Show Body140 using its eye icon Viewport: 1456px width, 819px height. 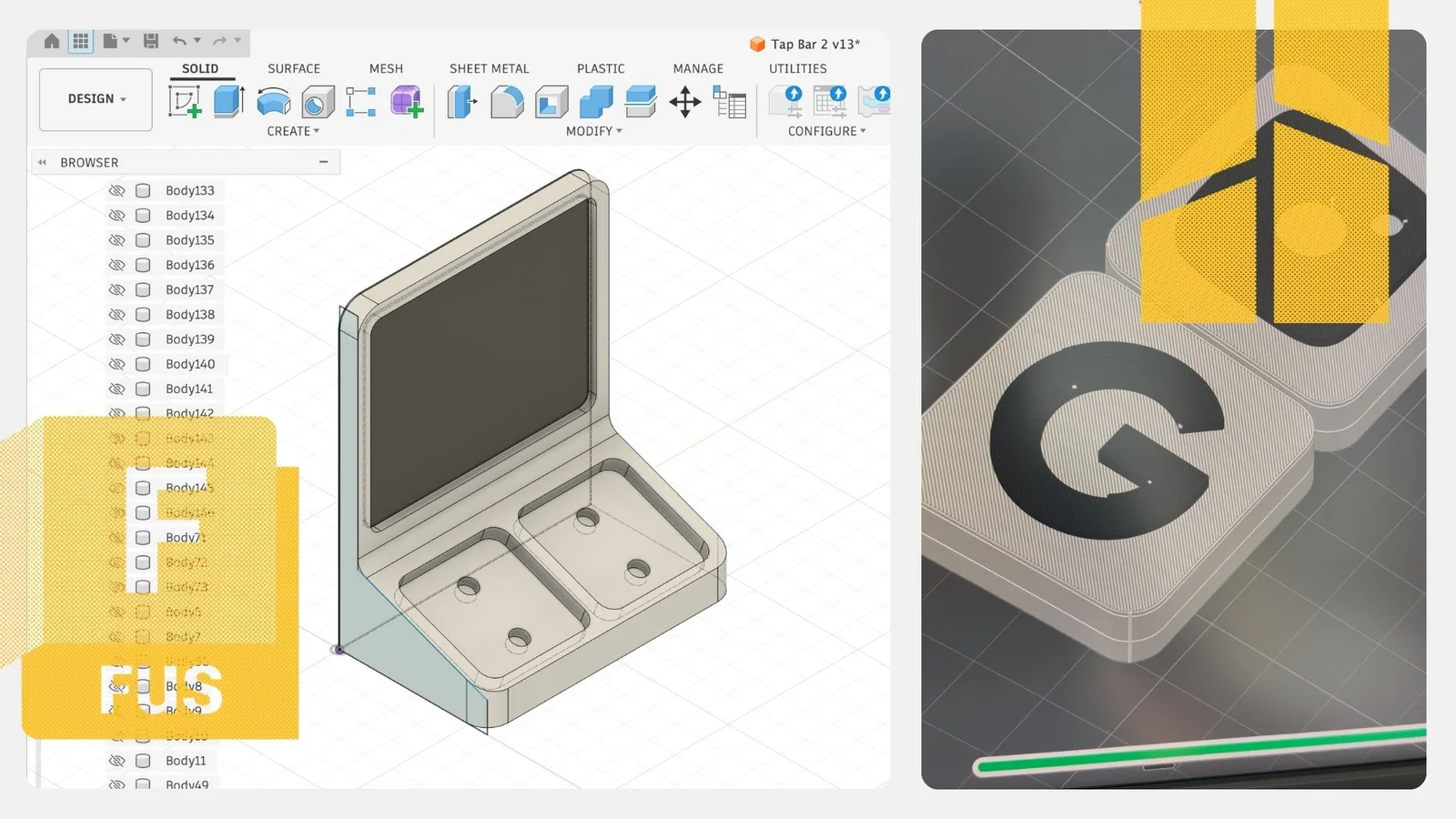pos(116,364)
